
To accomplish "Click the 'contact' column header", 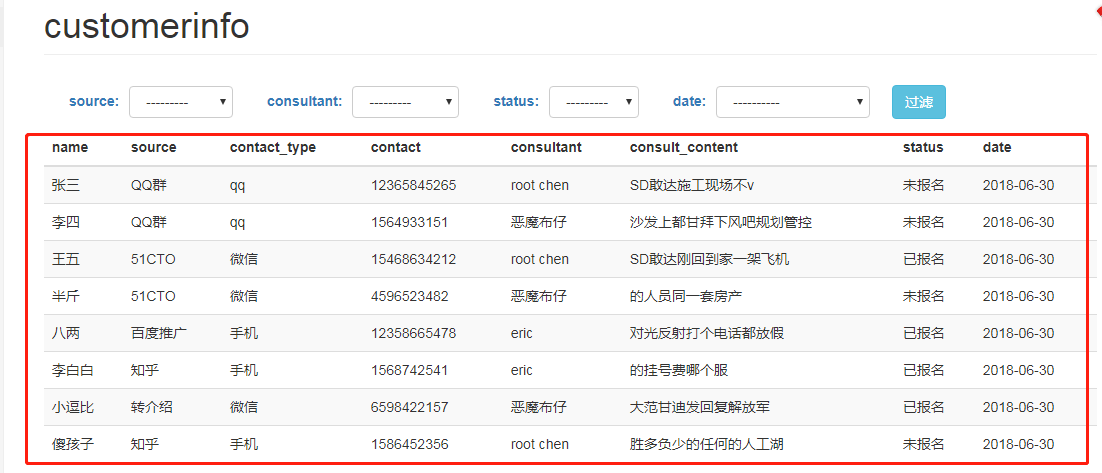I will (x=396, y=148).
